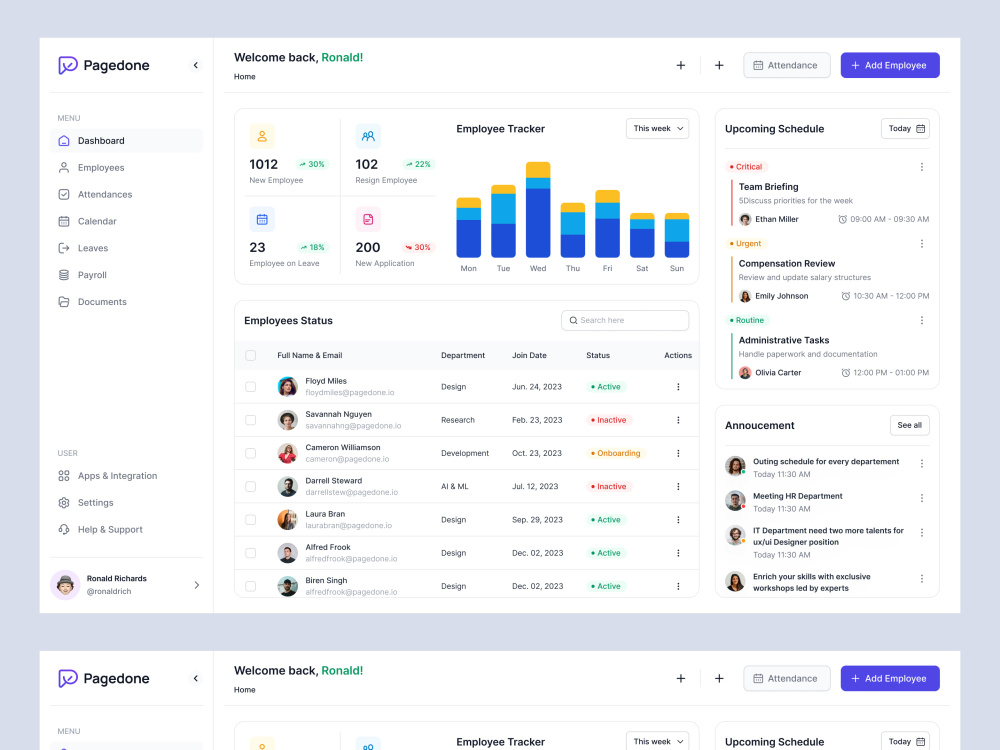This screenshot has width=1000, height=750.
Task: Collapse the sidebar with the top chevron
Action: click(x=196, y=65)
